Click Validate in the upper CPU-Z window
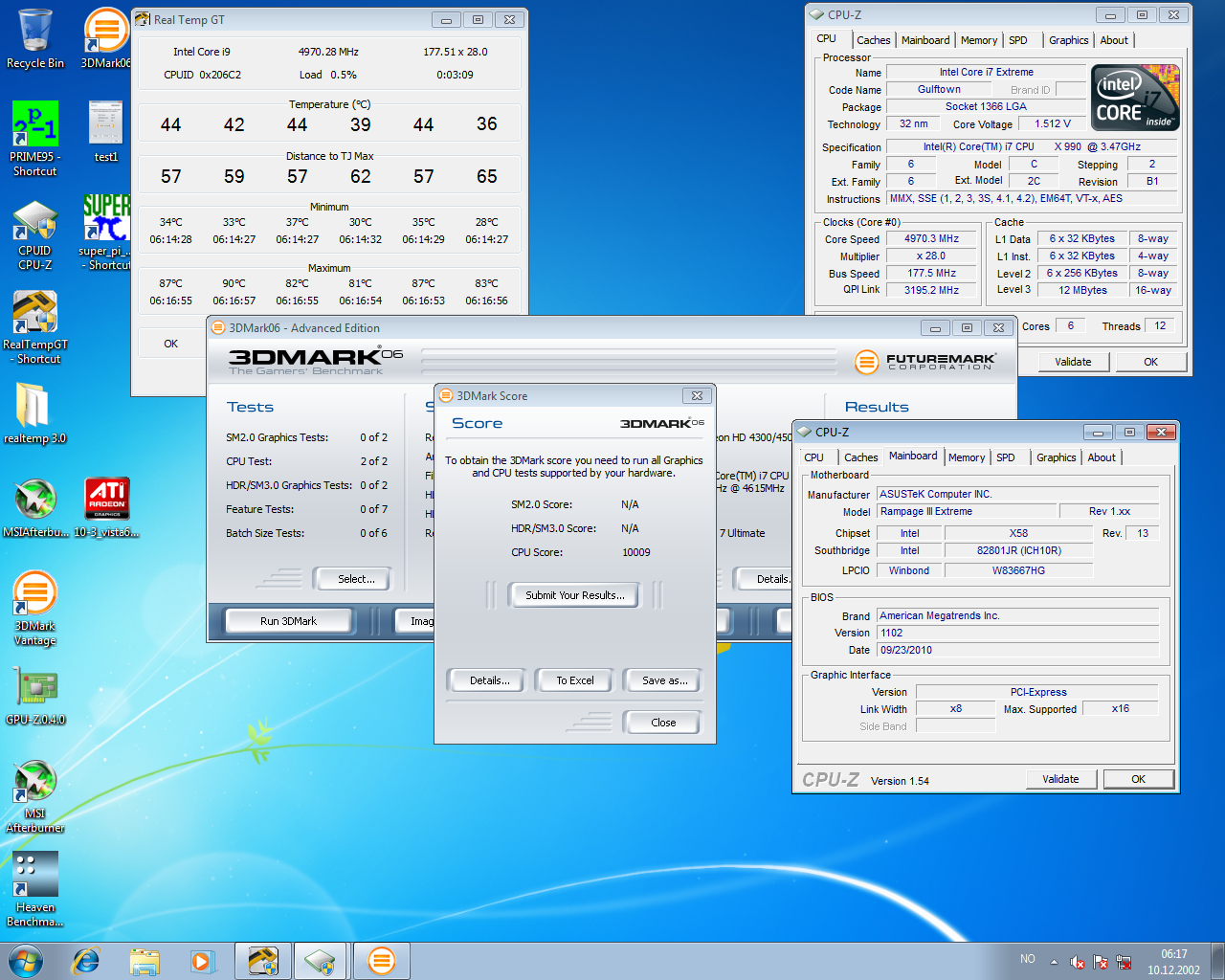This screenshot has height=980, width=1225. 1073,362
